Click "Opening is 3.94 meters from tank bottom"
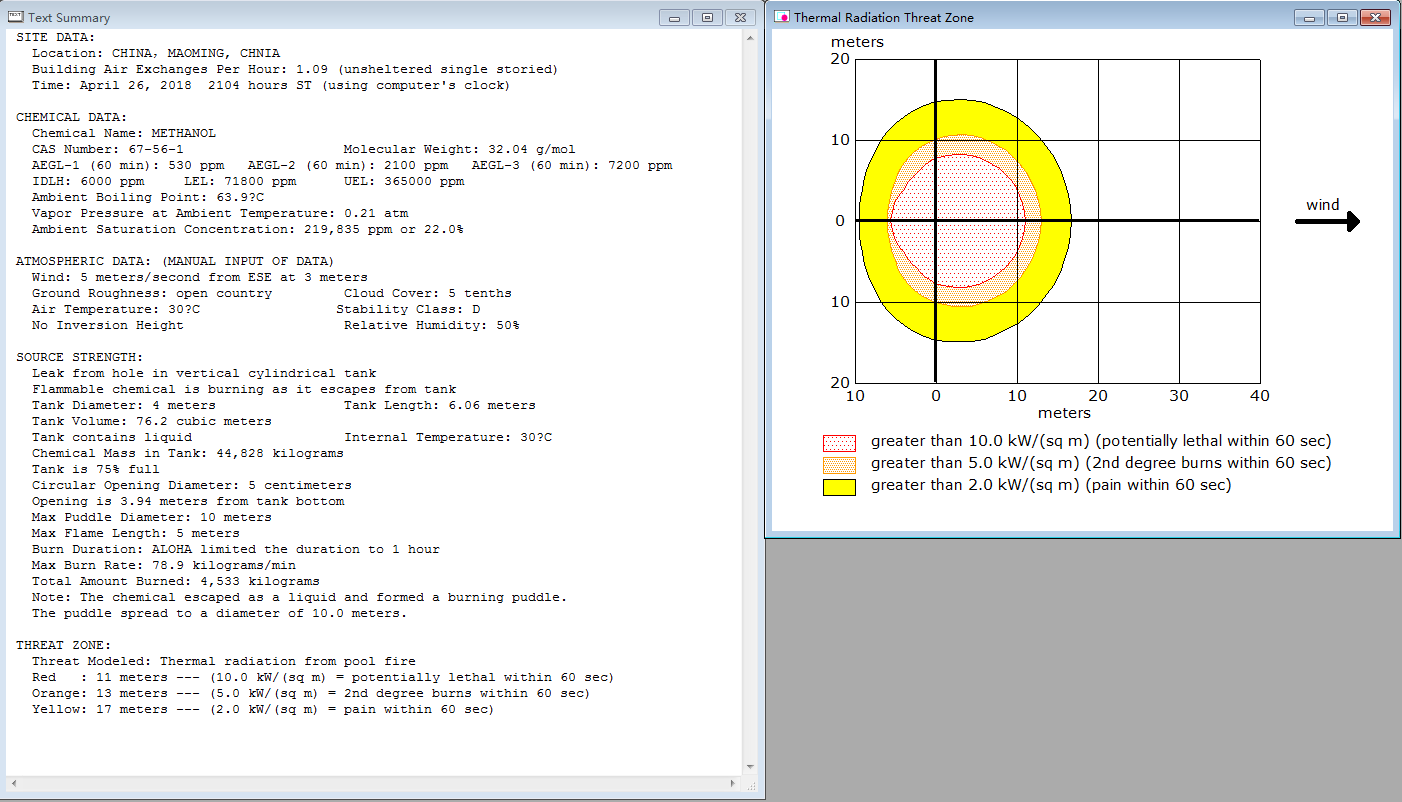This screenshot has width=1402, height=802. click(x=188, y=501)
